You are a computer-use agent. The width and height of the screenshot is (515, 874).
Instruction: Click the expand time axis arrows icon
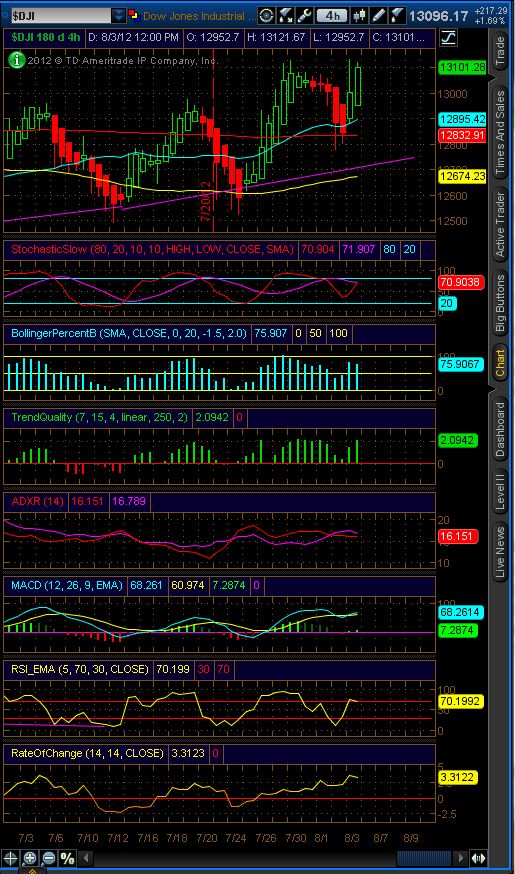point(478,858)
